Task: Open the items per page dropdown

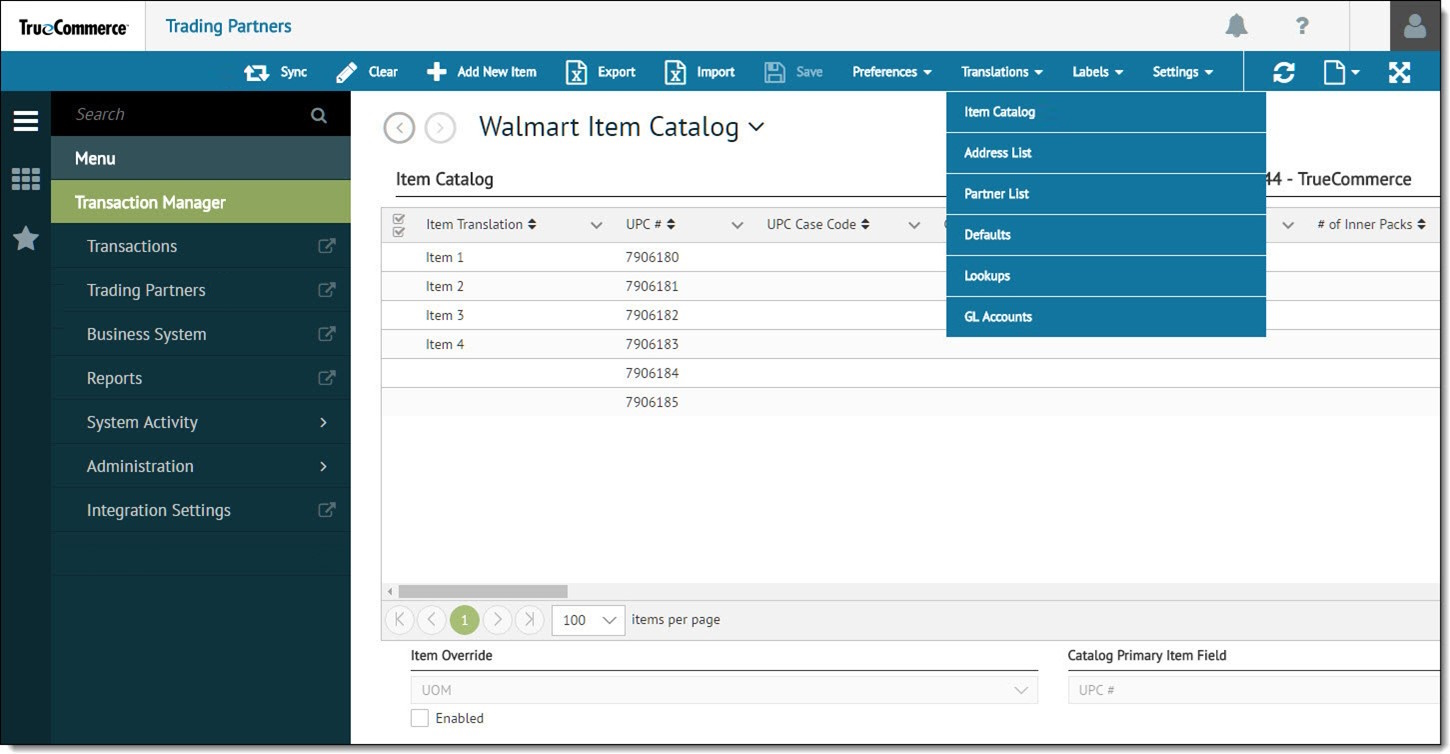Action: tap(588, 620)
